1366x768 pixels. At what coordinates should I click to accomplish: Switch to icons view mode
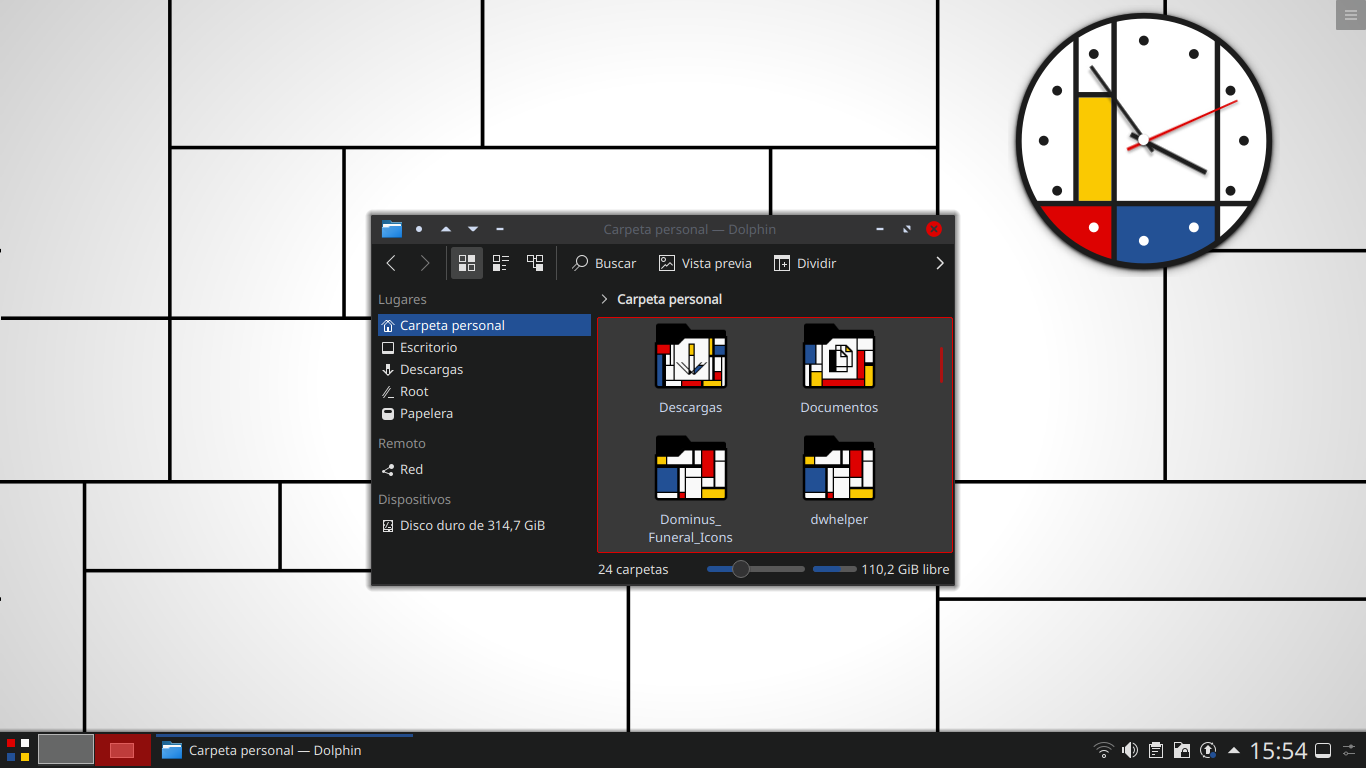click(467, 263)
